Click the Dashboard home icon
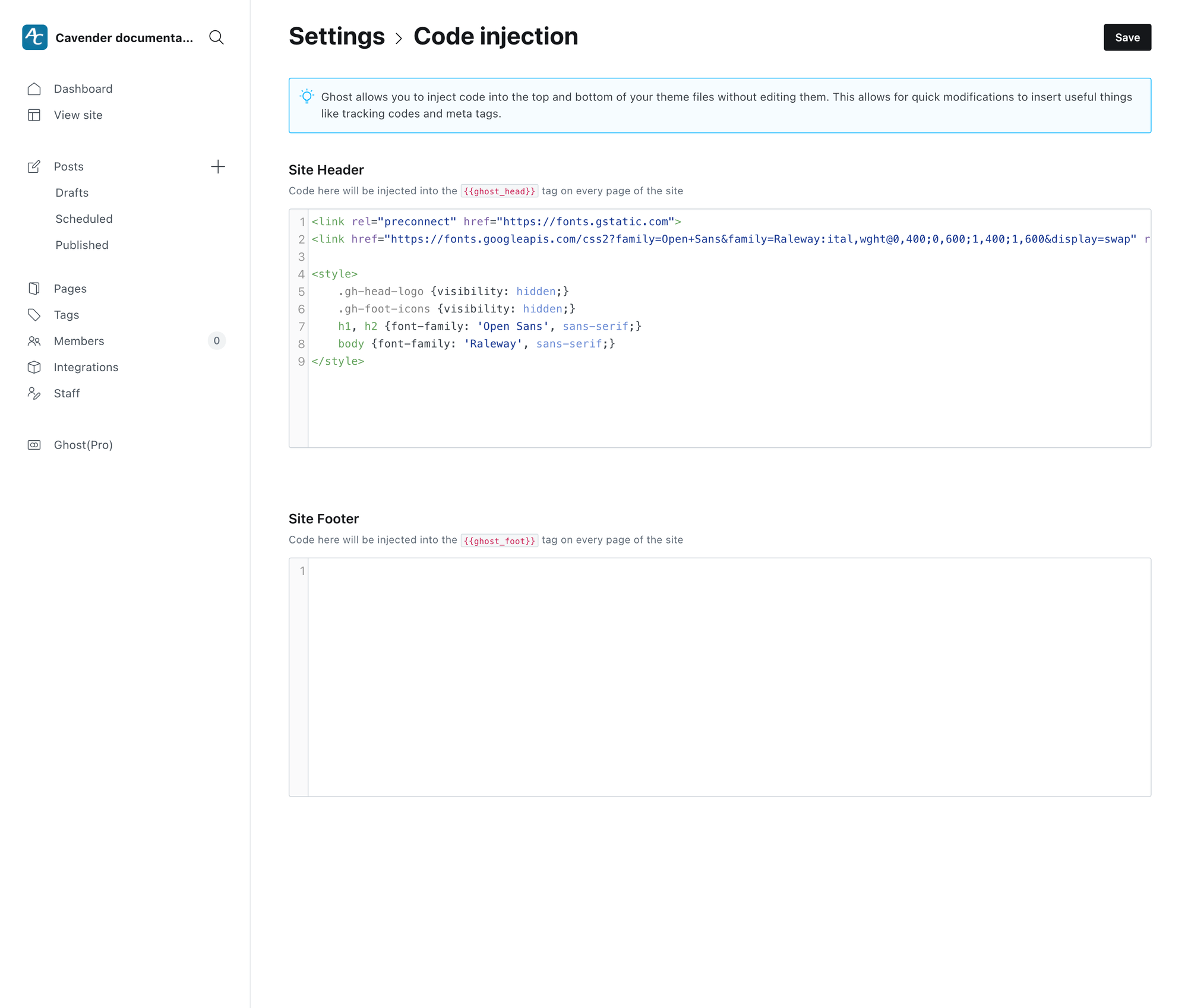Viewport: 1188px width, 1008px height. point(34,89)
